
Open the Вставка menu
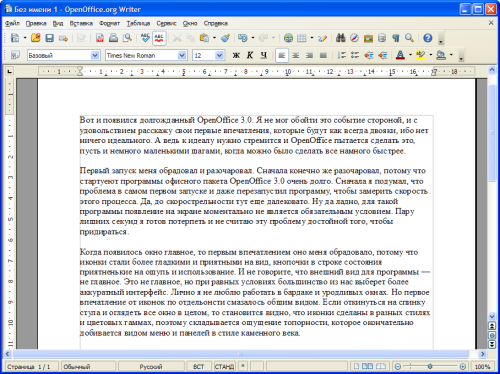[x=81, y=23]
